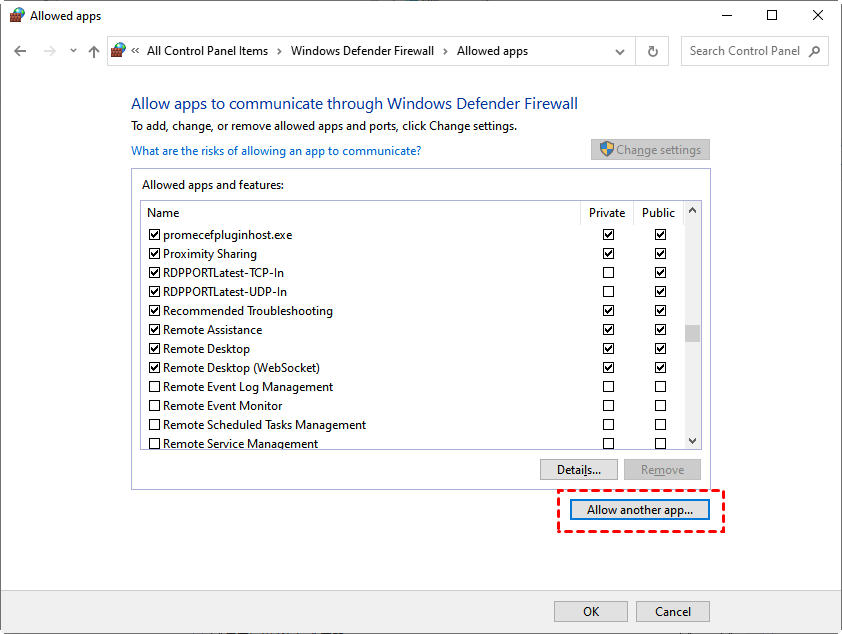Open the risks of allowing an app link
Viewport: 842px width, 634px height.
(276, 151)
